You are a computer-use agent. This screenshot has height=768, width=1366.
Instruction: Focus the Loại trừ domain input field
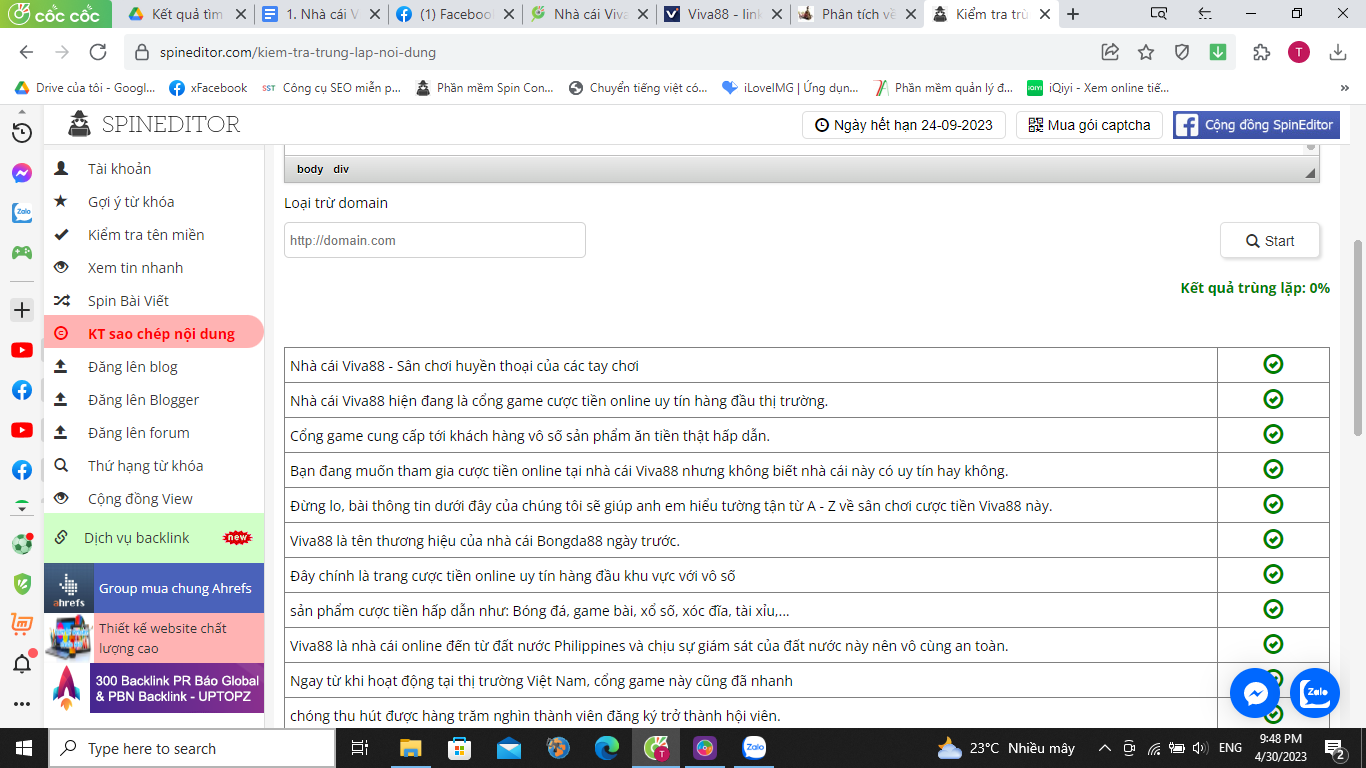click(435, 241)
